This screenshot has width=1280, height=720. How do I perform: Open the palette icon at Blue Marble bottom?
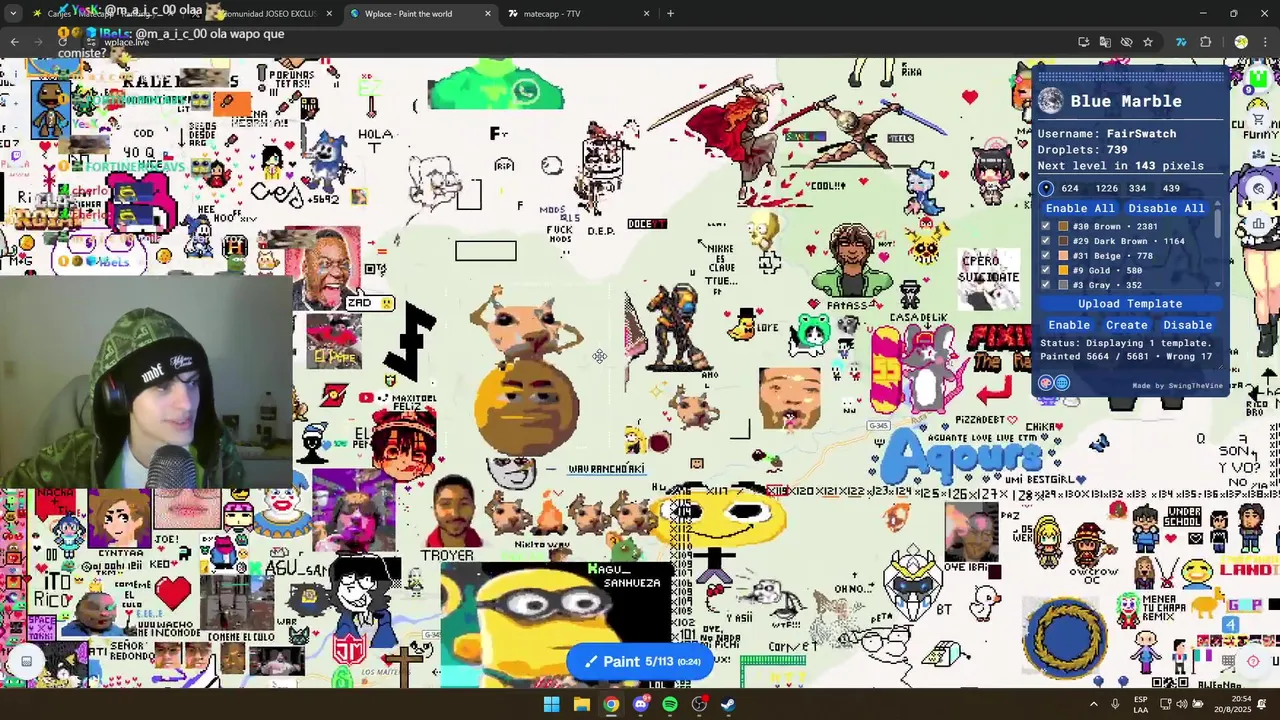point(1046,383)
